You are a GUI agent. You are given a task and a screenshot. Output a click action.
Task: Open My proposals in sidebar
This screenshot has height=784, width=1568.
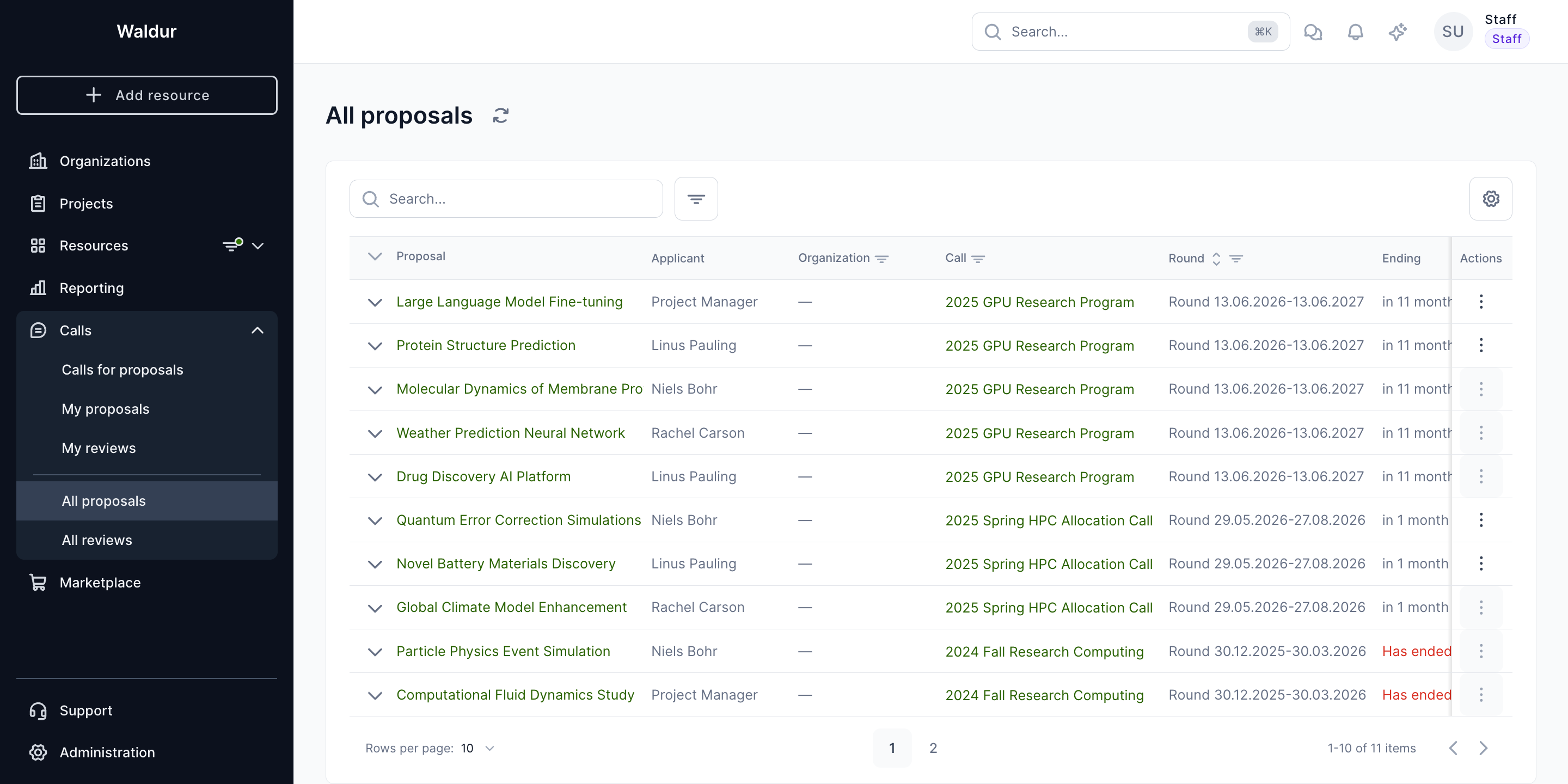105,409
